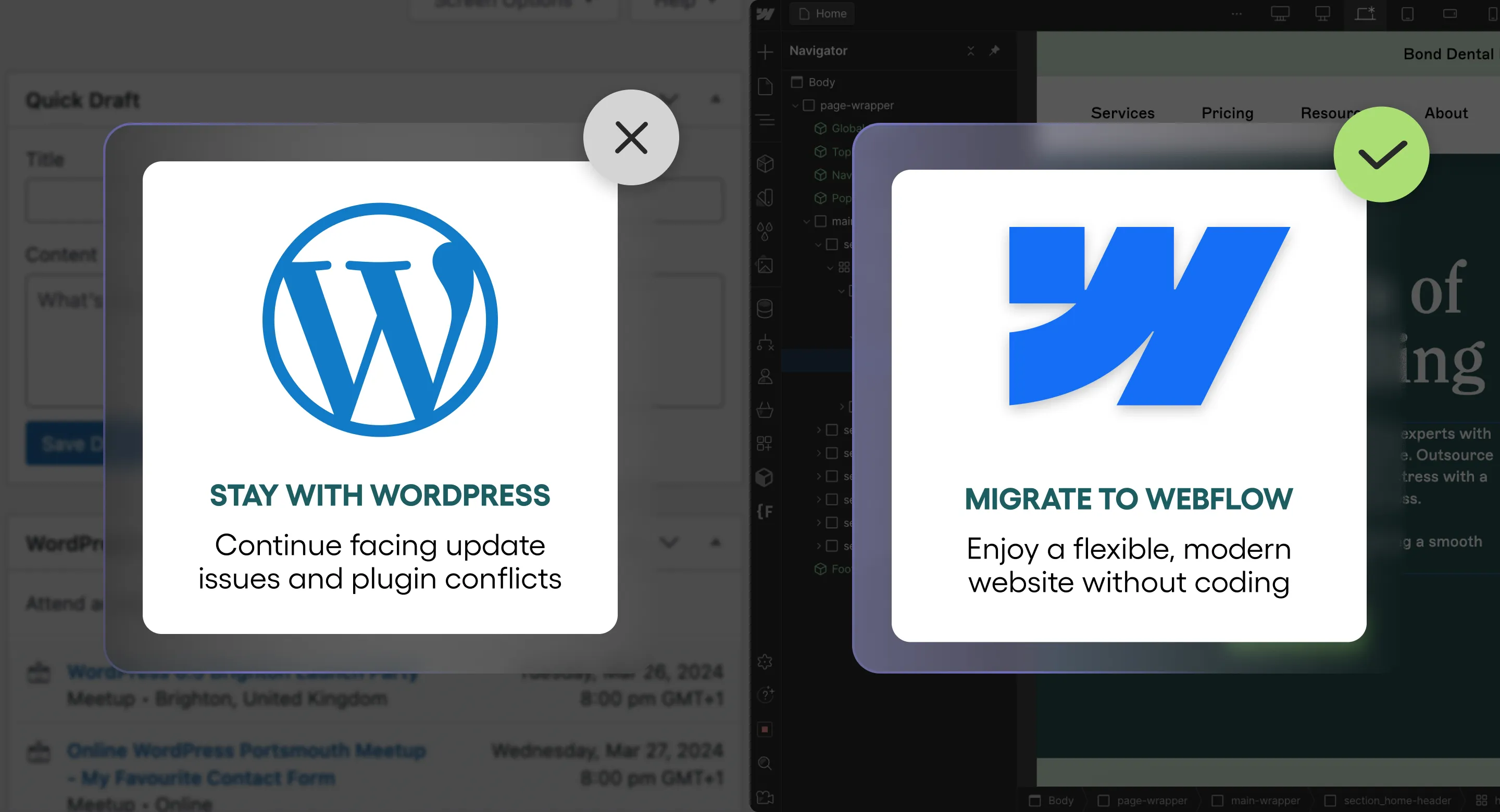Open the Help question-mark icon in the sidebar

coord(765,694)
